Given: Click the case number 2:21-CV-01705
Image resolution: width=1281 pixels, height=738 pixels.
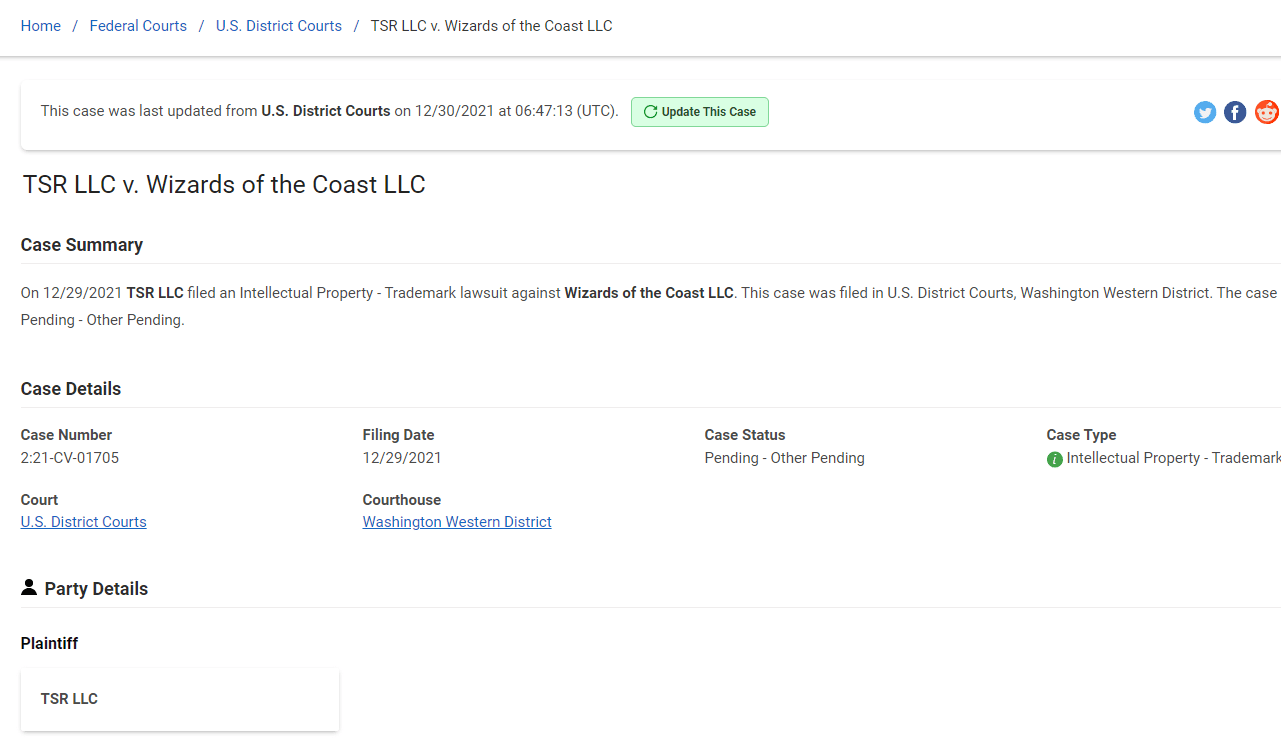Looking at the screenshot, I should tap(70, 458).
